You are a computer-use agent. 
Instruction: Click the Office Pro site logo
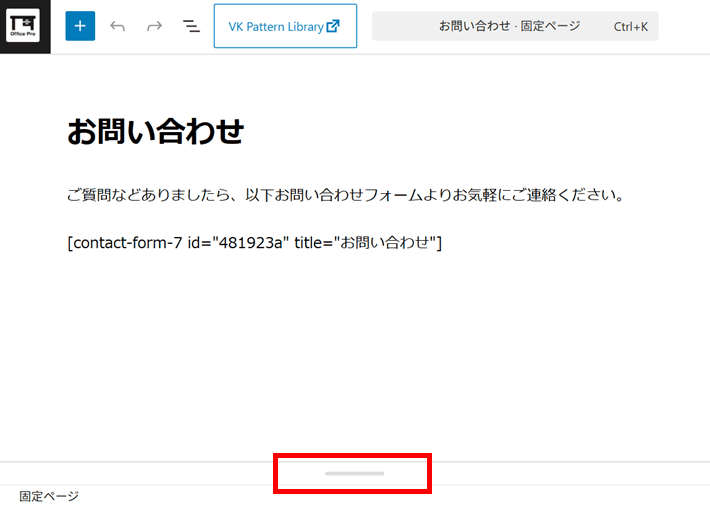click(x=24, y=26)
